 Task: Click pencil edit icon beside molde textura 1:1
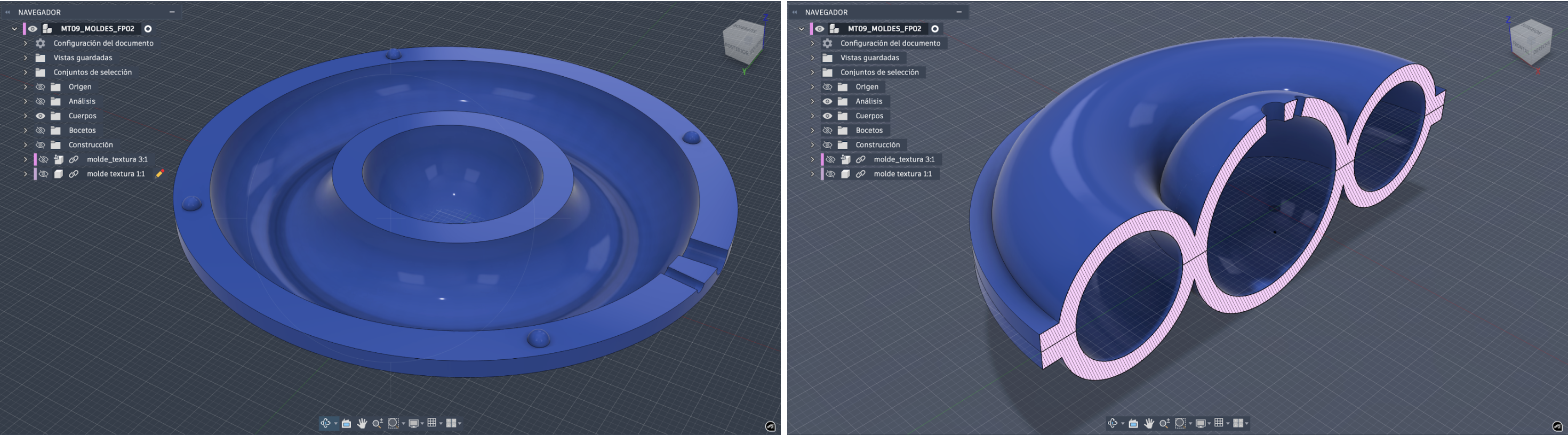point(160,174)
